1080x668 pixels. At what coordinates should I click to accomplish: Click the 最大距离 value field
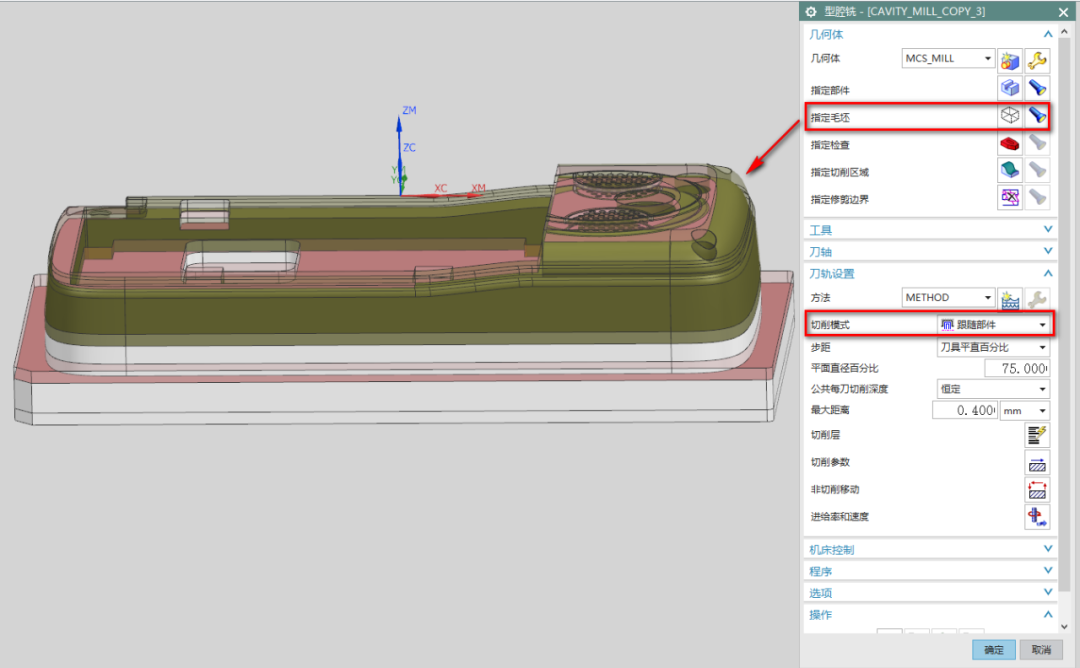click(964, 411)
